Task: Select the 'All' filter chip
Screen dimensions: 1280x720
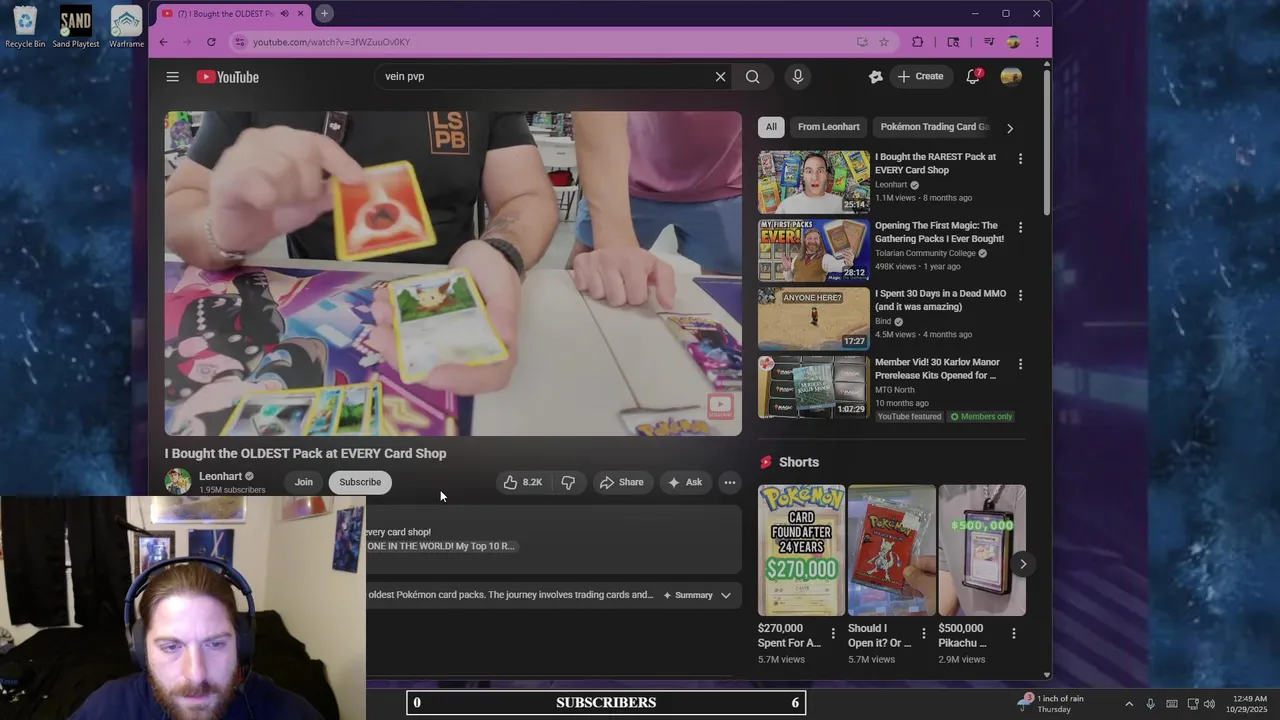Action: click(x=771, y=127)
